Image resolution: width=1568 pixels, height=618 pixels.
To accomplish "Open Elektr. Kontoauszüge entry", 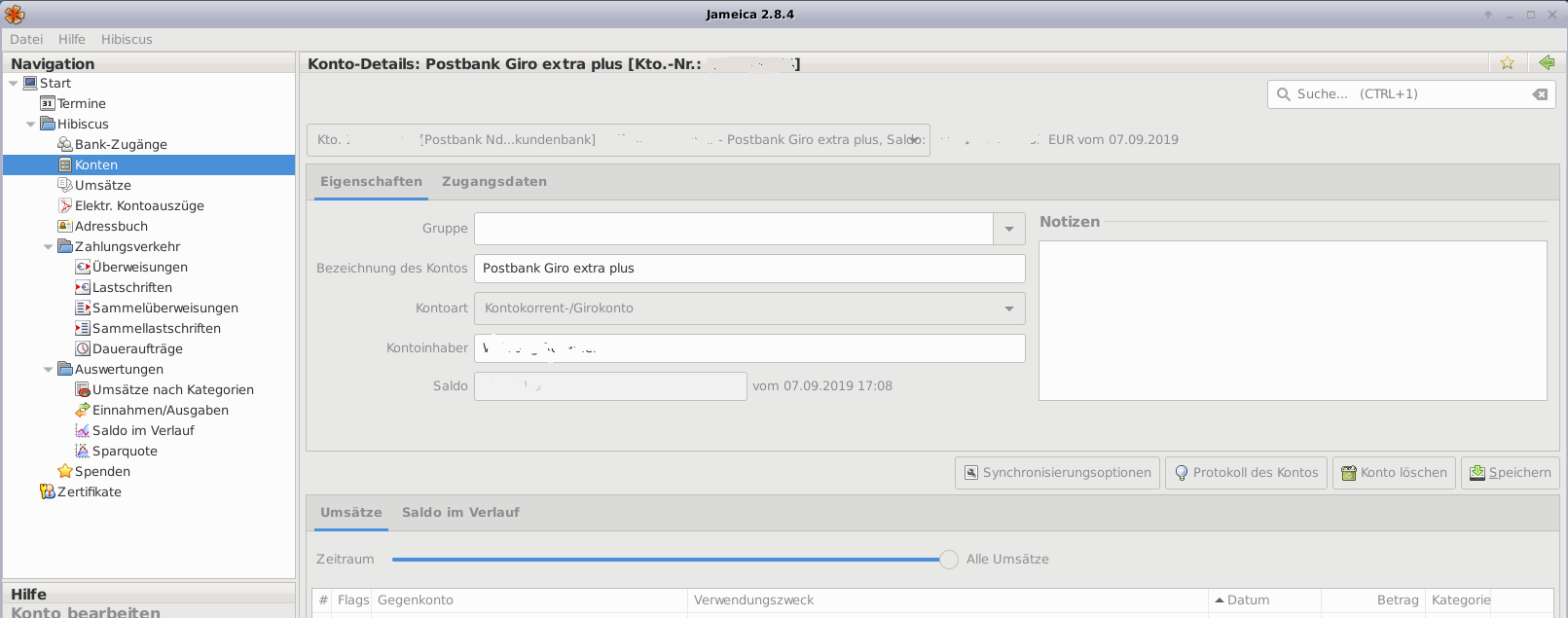I will [x=138, y=205].
